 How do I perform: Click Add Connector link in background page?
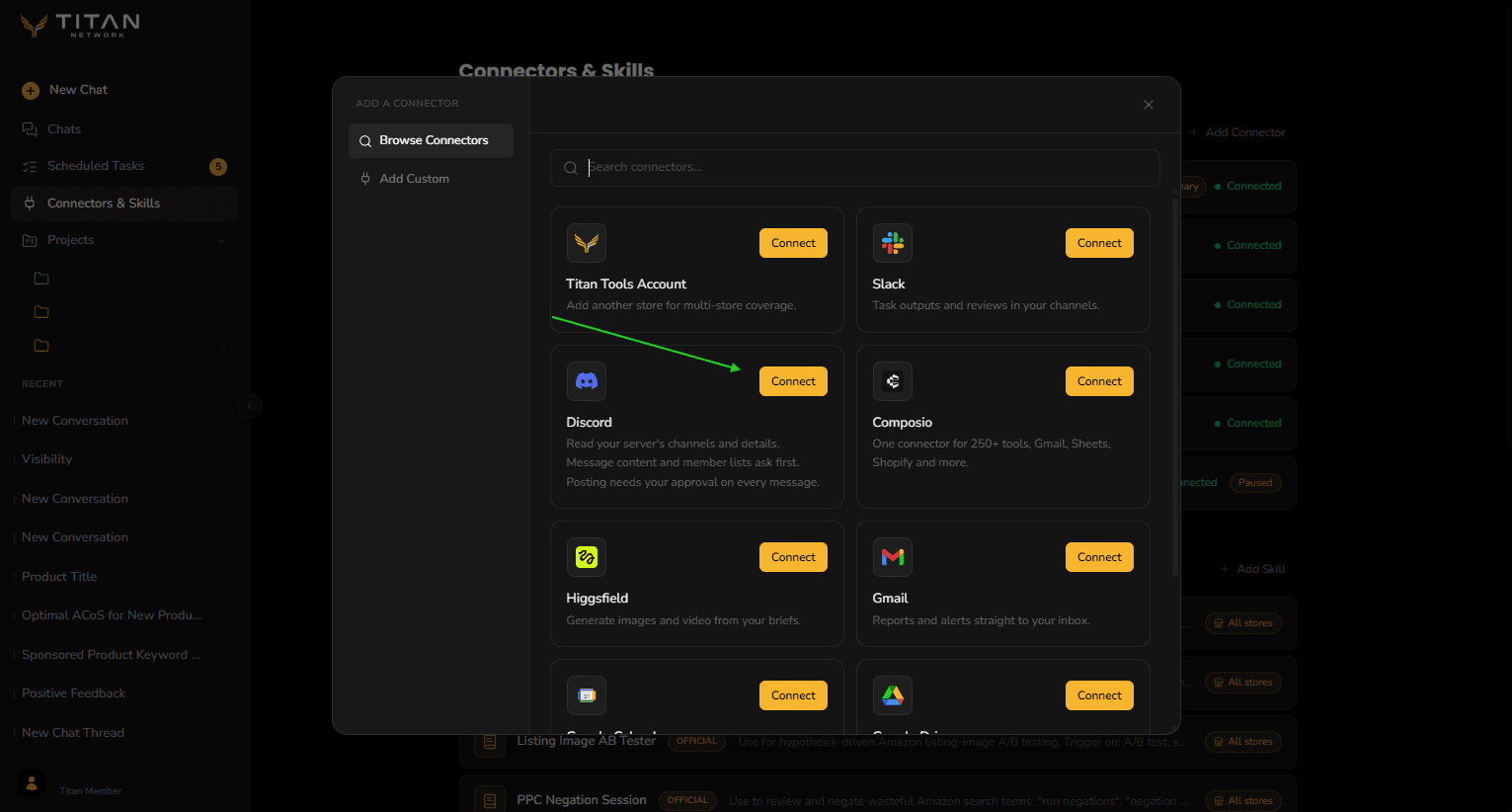[x=1237, y=132]
